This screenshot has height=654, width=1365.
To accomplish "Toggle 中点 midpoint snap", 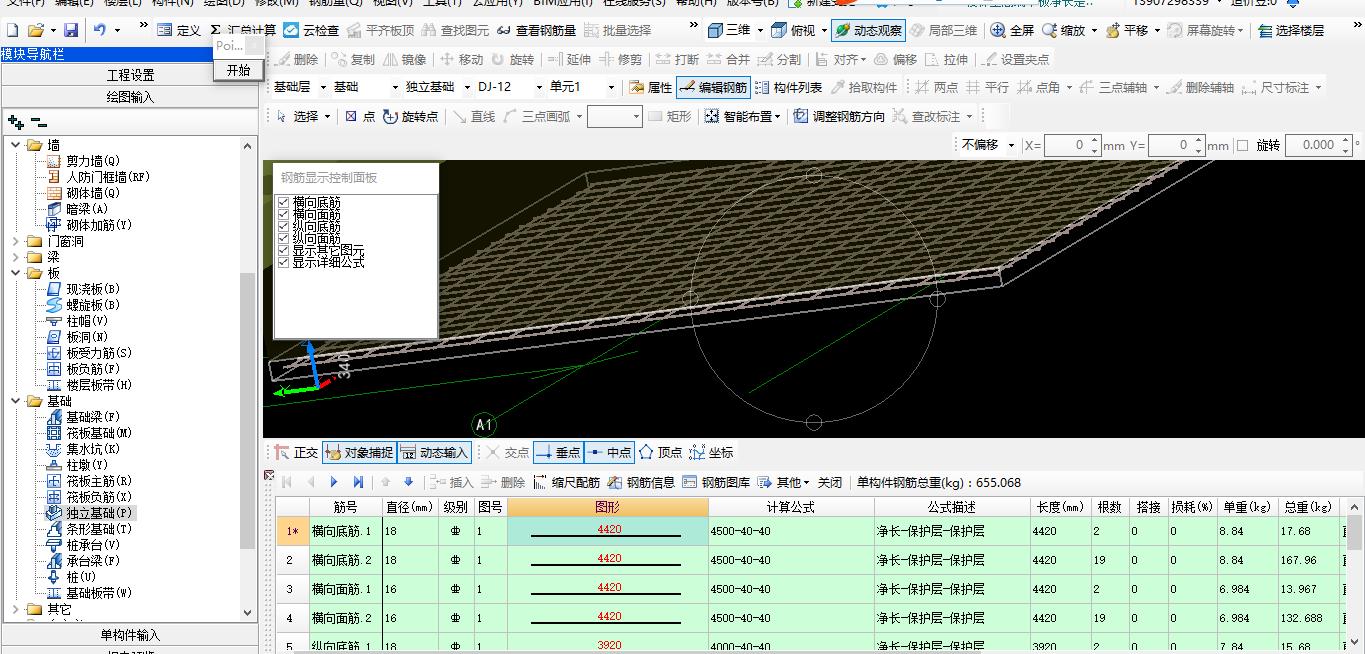I will [609, 453].
